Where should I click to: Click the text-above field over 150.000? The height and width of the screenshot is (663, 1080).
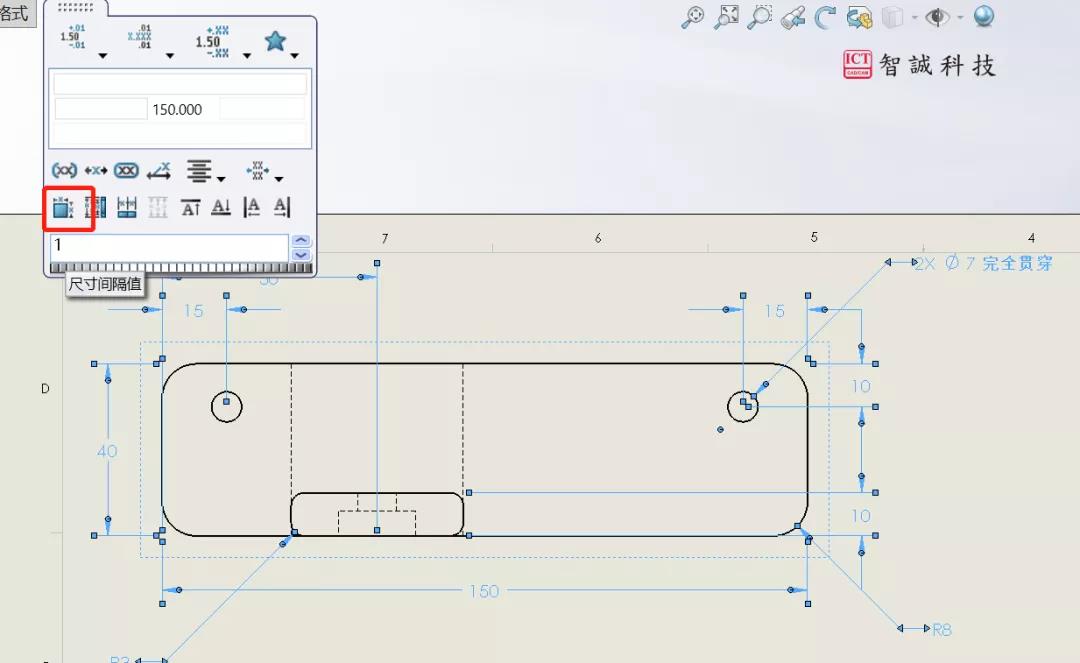click(180, 84)
